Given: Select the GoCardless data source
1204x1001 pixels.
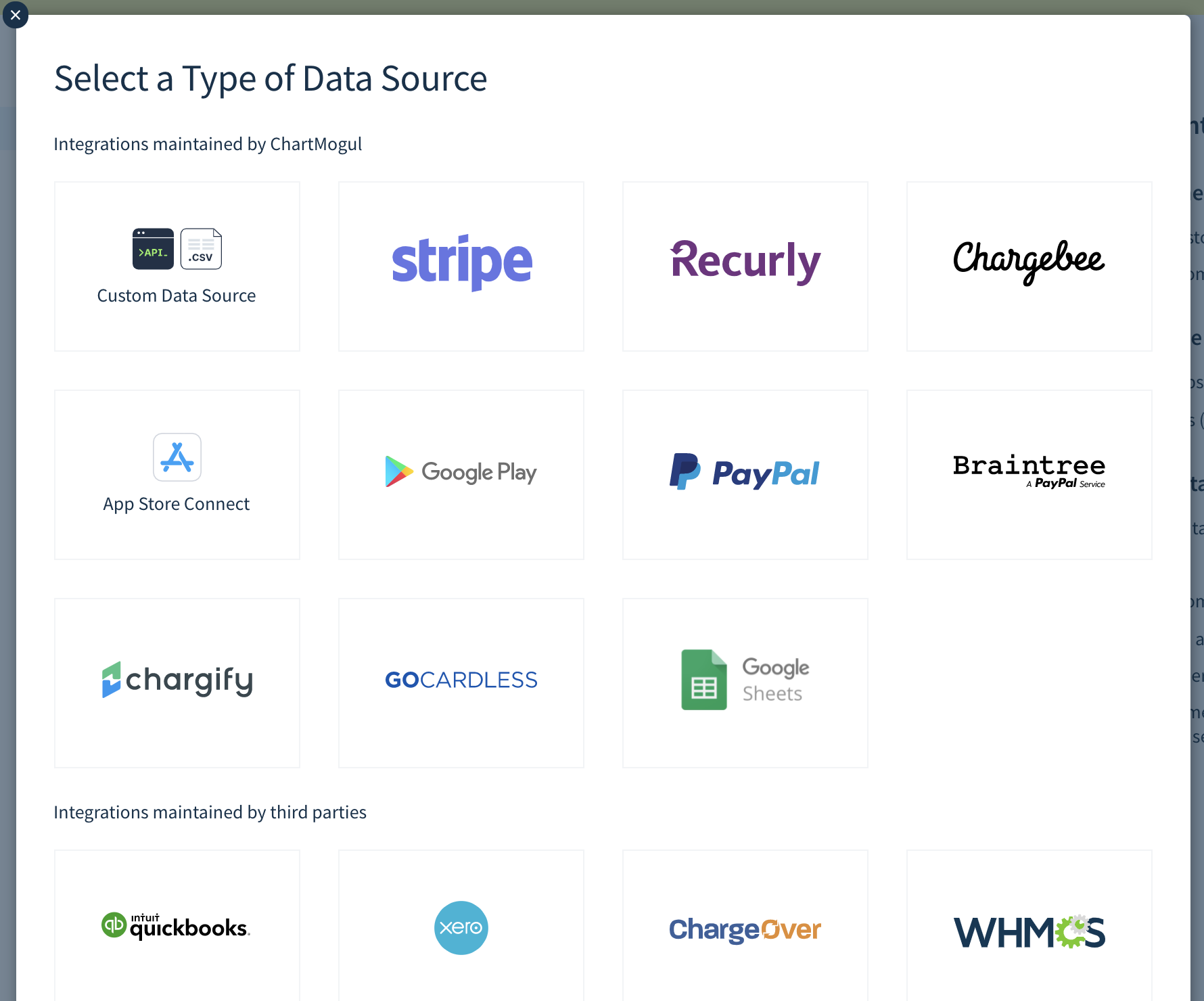Looking at the screenshot, I should pos(461,683).
